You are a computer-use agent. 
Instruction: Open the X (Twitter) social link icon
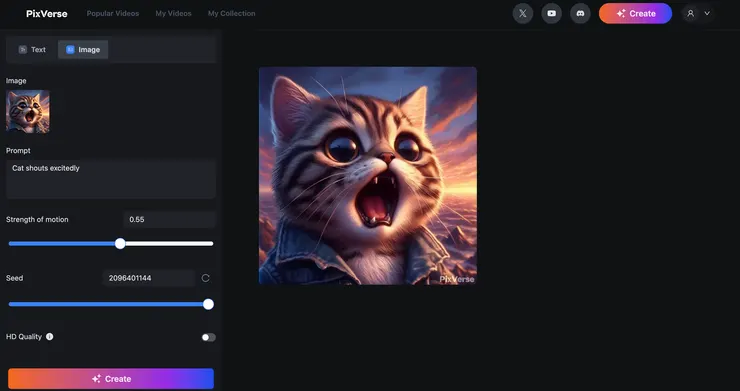click(x=522, y=14)
